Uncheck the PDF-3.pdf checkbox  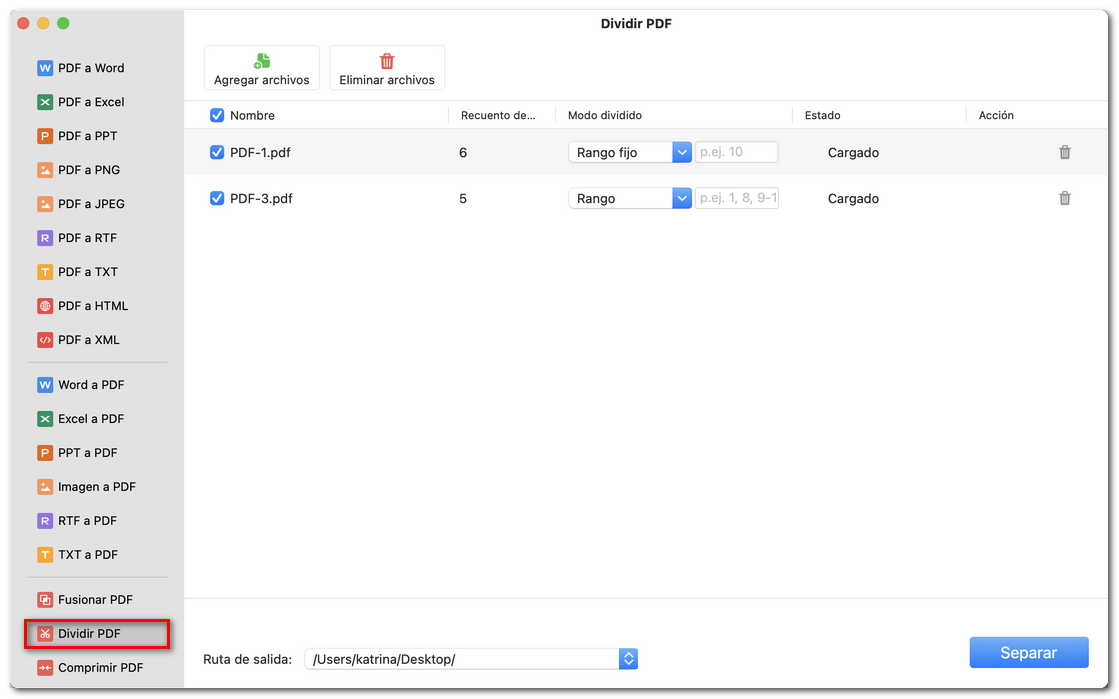217,198
